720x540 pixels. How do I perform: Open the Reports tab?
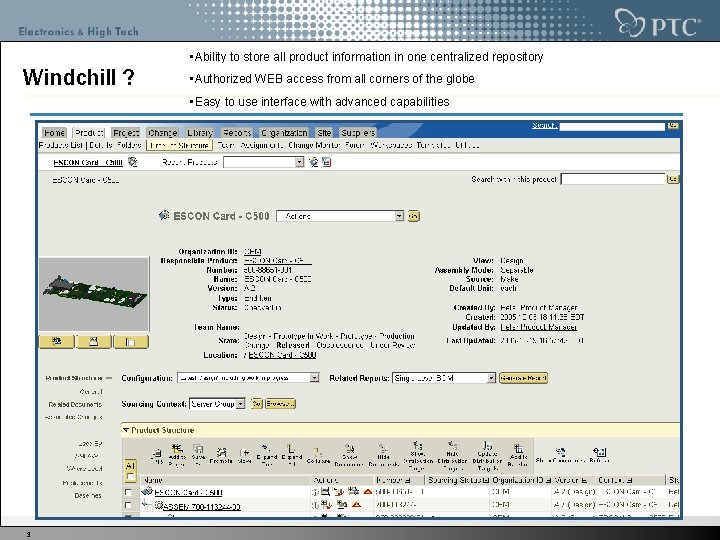pos(236,133)
